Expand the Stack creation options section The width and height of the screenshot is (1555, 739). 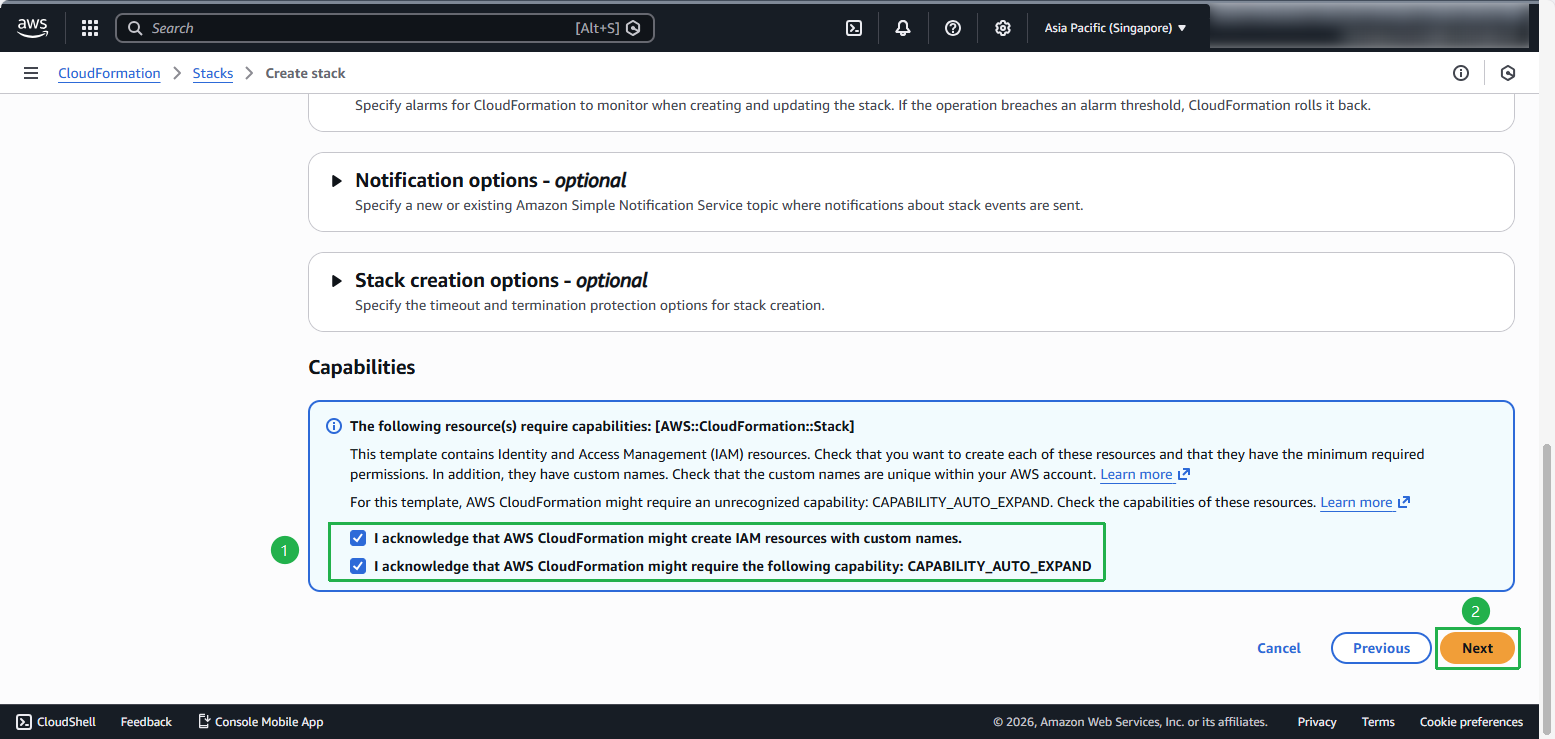339,280
